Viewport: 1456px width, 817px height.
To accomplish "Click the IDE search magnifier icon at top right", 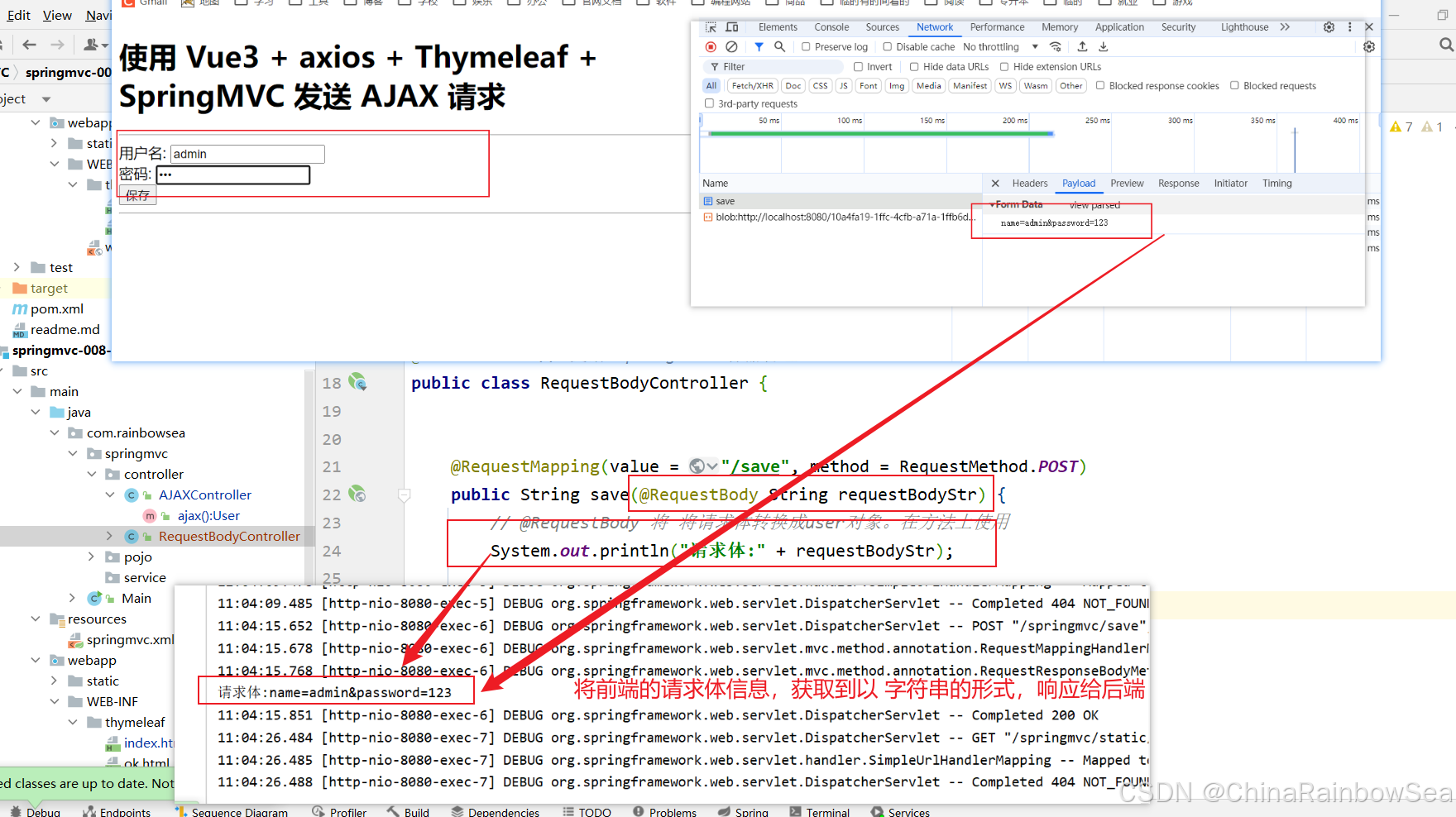I will [x=1446, y=44].
